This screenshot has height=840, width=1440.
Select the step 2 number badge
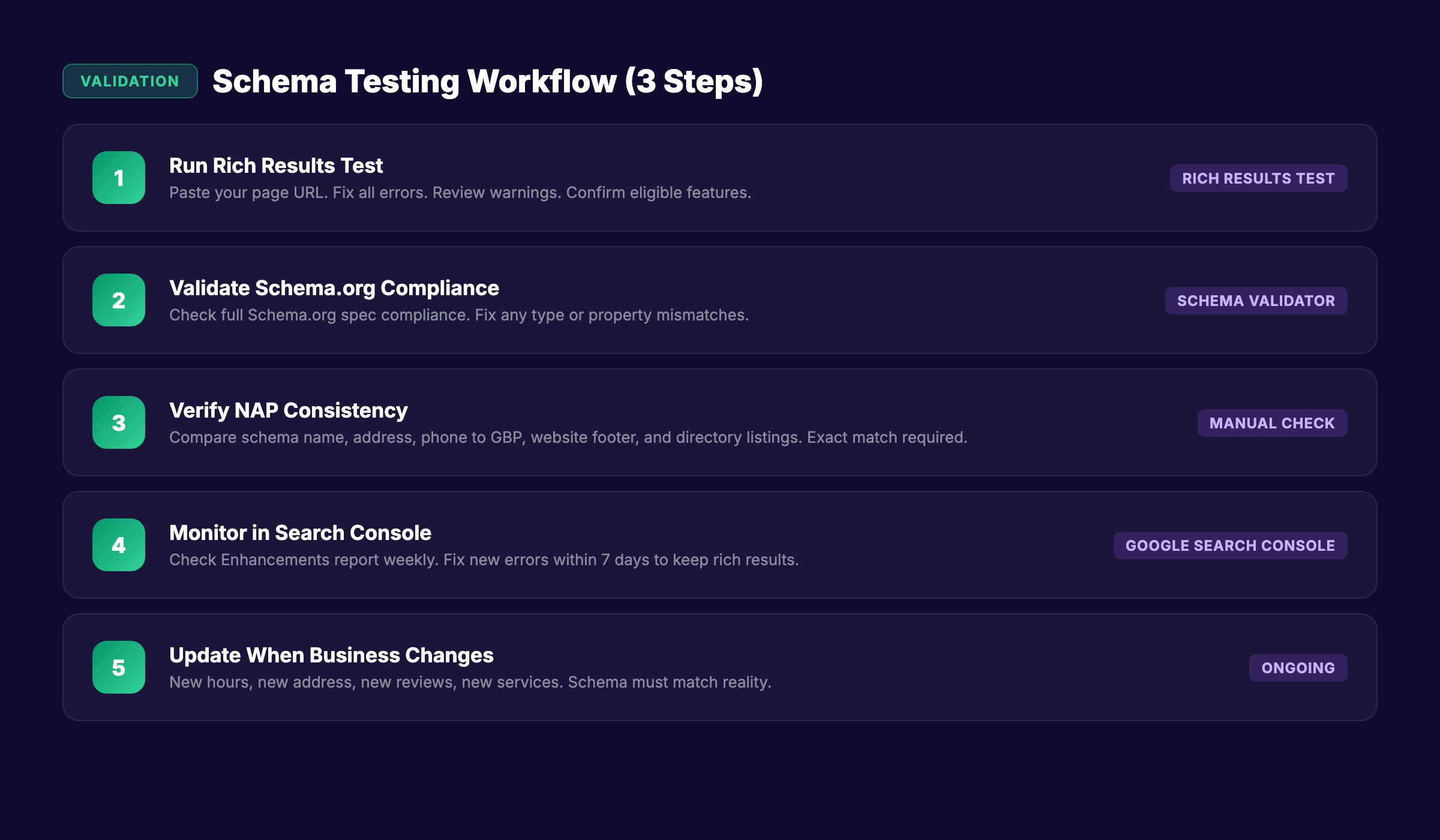[118, 301]
